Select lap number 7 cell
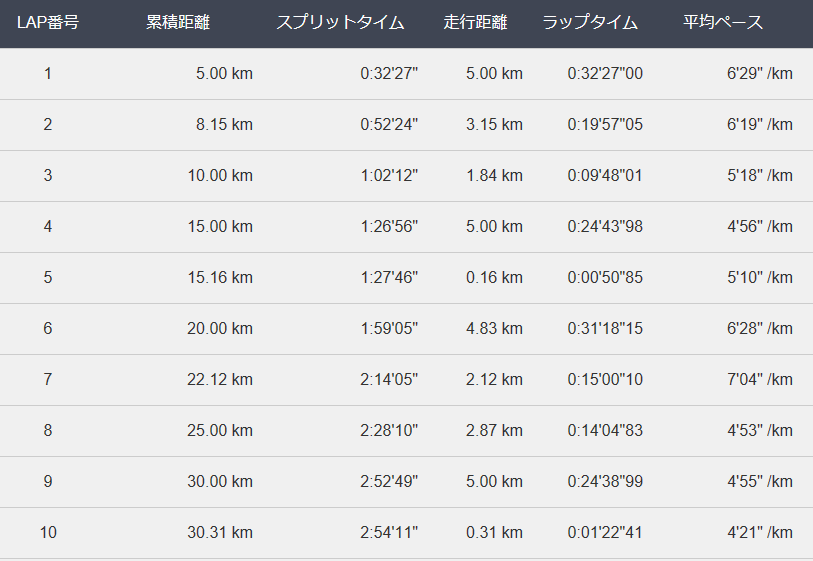 [48, 380]
